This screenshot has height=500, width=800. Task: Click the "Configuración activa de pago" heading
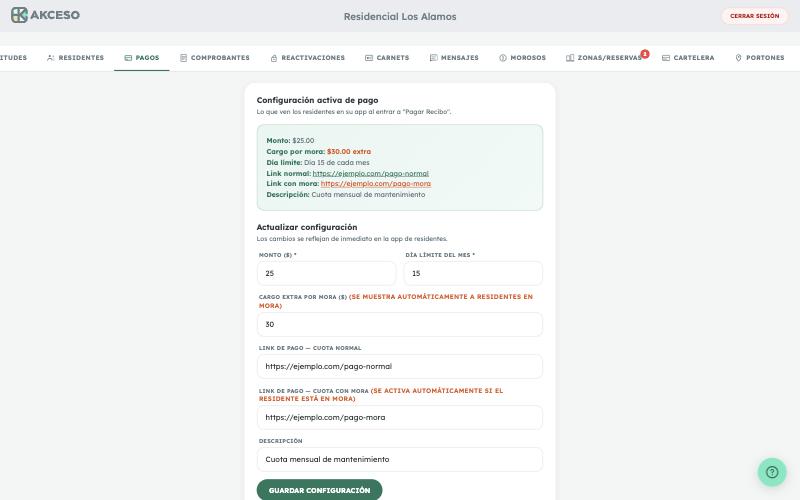click(x=317, y=100)
